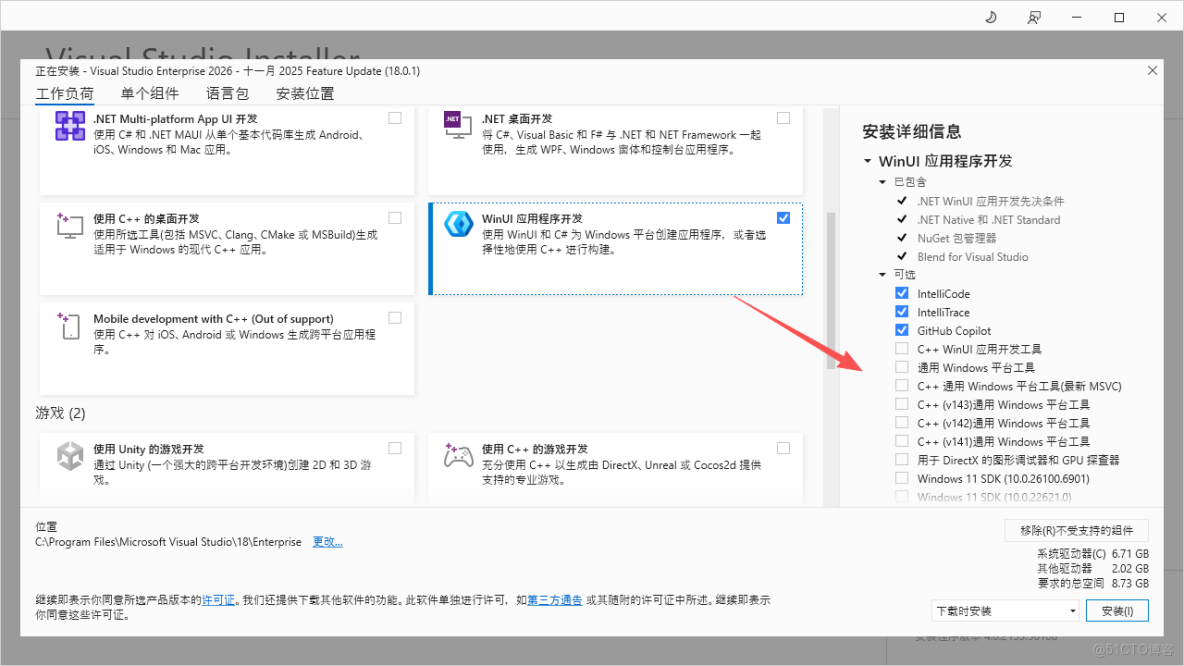Collapse the 已包含 component list
This screenshot has width=1184, height=666.
pyautogui.click(x=883, y=181)
